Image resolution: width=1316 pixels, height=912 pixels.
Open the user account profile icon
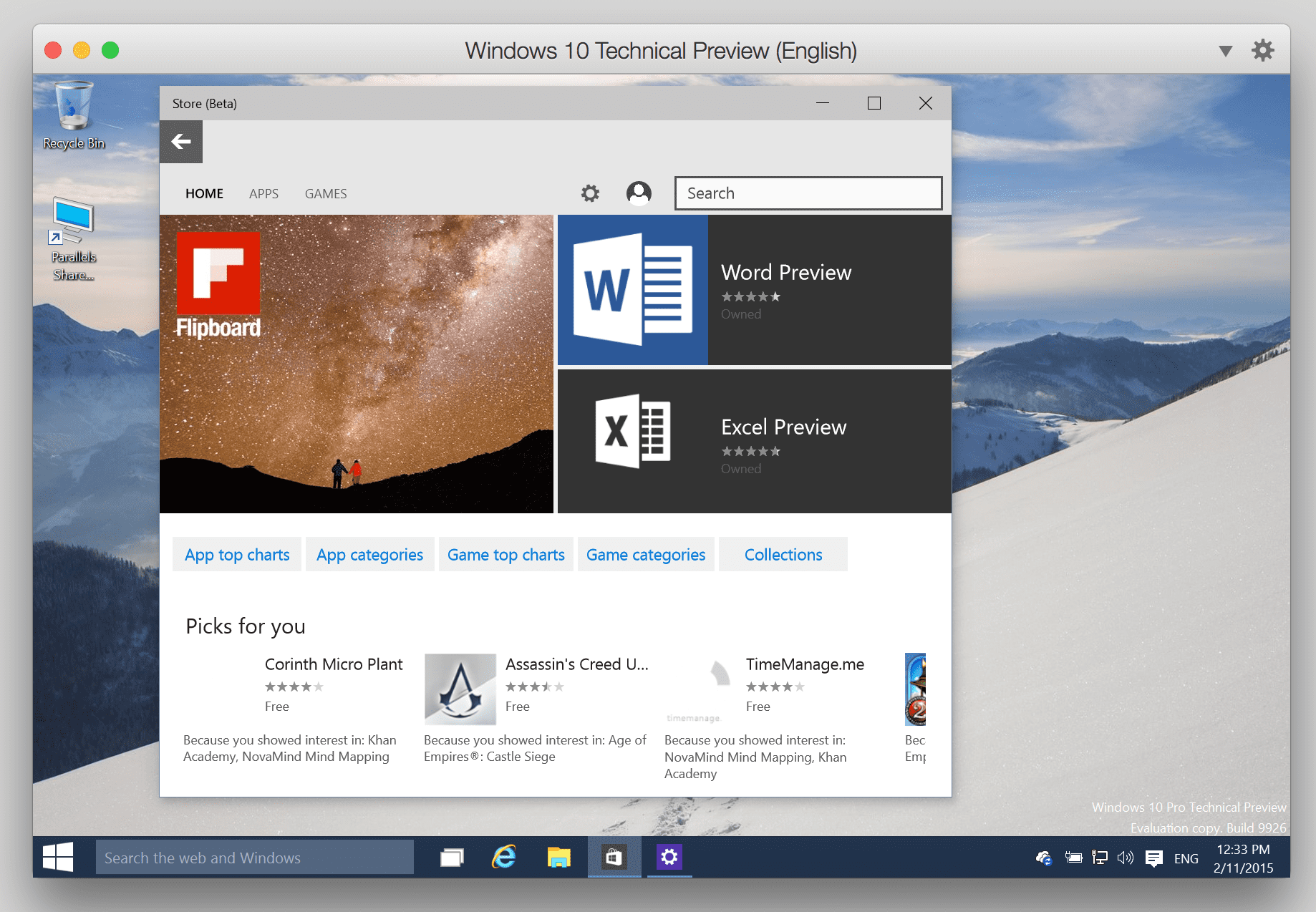639,193
